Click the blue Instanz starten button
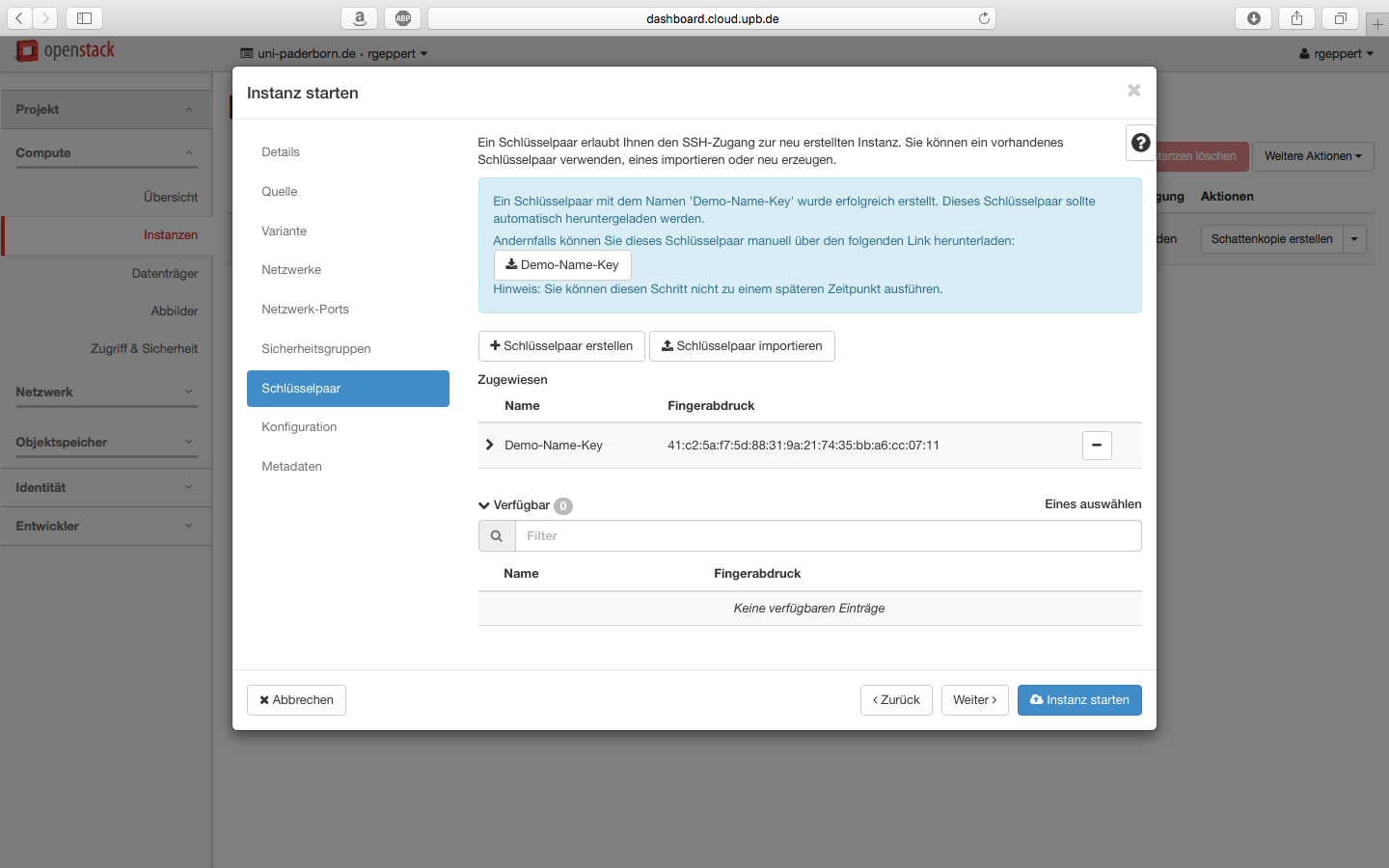Image resolution: width=1389 pixels, height=868 pixels. coord(1079,700)
